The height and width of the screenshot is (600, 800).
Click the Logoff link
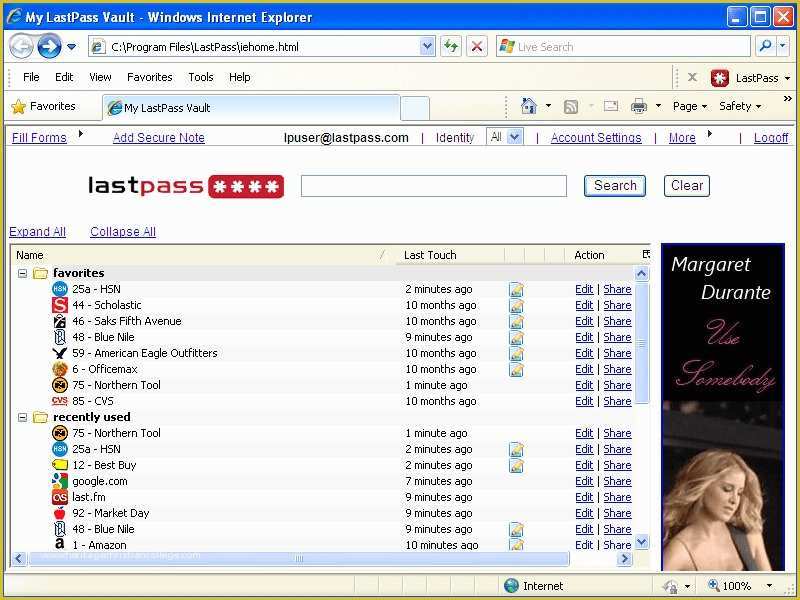point(771,138)
